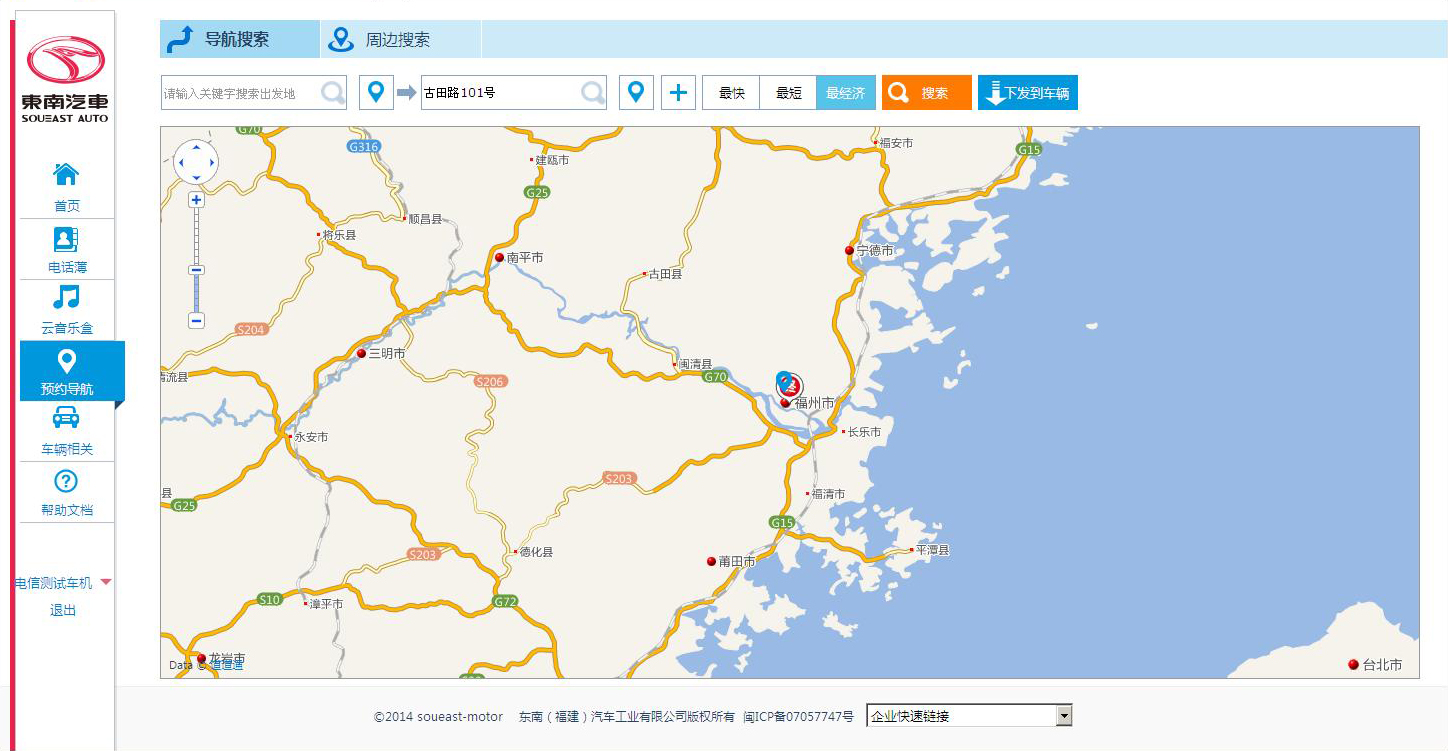This screenshot has height=751, width=1448.
Task: Click the map zoom-in plus button
Action: (196, 200)
